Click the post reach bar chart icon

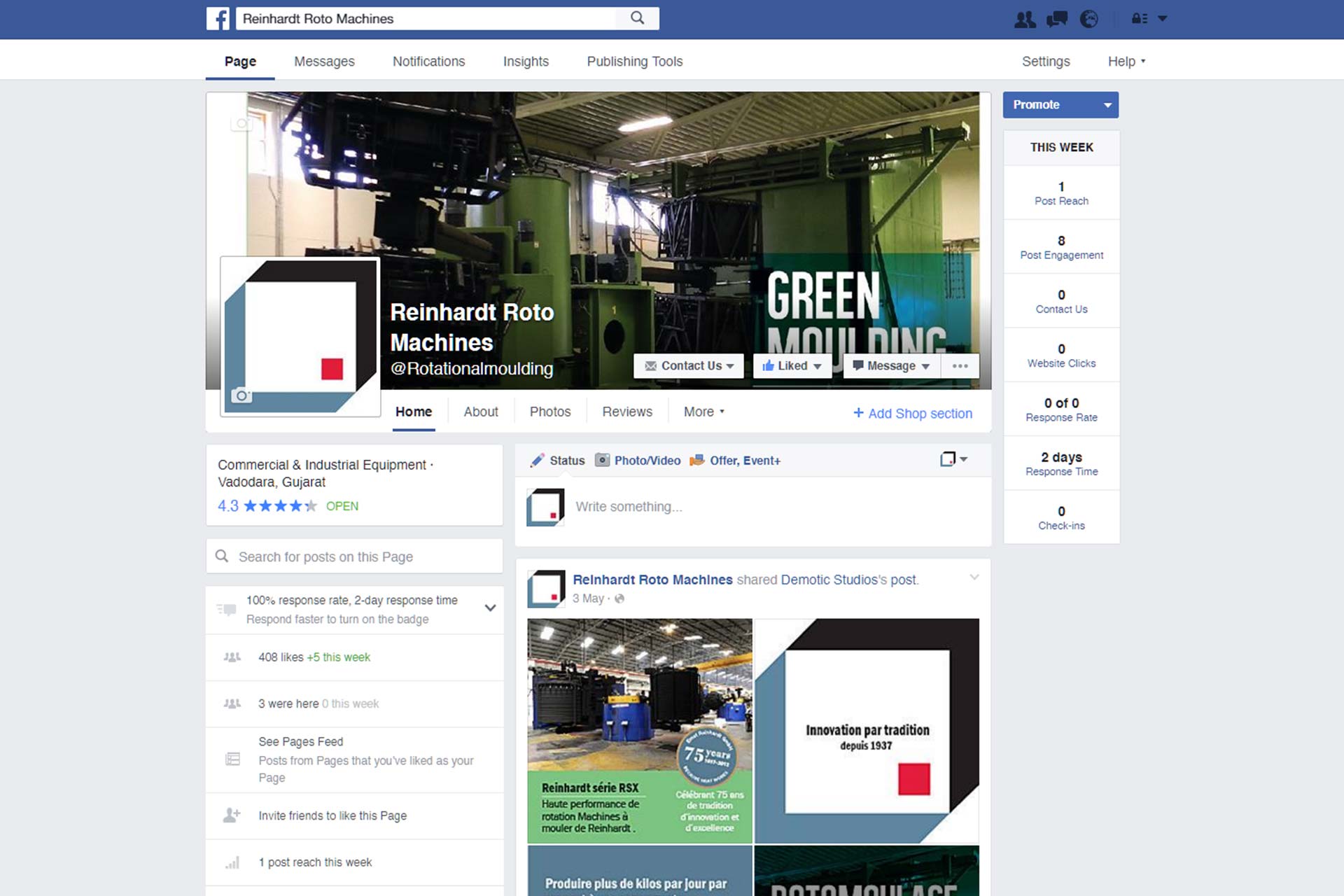click(232, 862)
